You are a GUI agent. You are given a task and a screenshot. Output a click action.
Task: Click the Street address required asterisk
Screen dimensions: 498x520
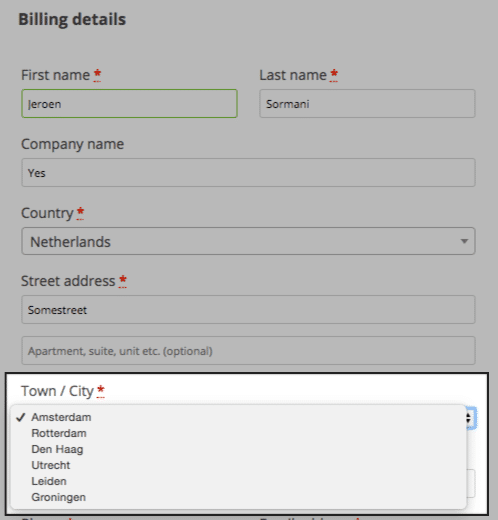[123, 281]
